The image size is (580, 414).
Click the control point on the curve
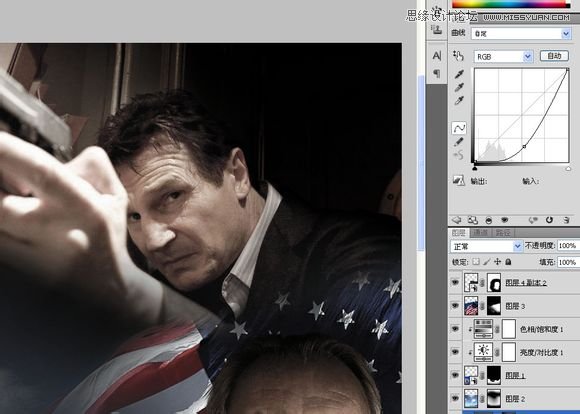click(x=524, y=147)
